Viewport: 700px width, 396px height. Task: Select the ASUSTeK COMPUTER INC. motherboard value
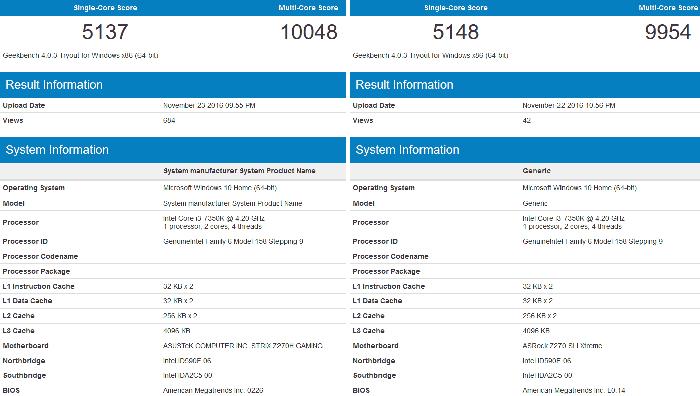tap(243, 346)
